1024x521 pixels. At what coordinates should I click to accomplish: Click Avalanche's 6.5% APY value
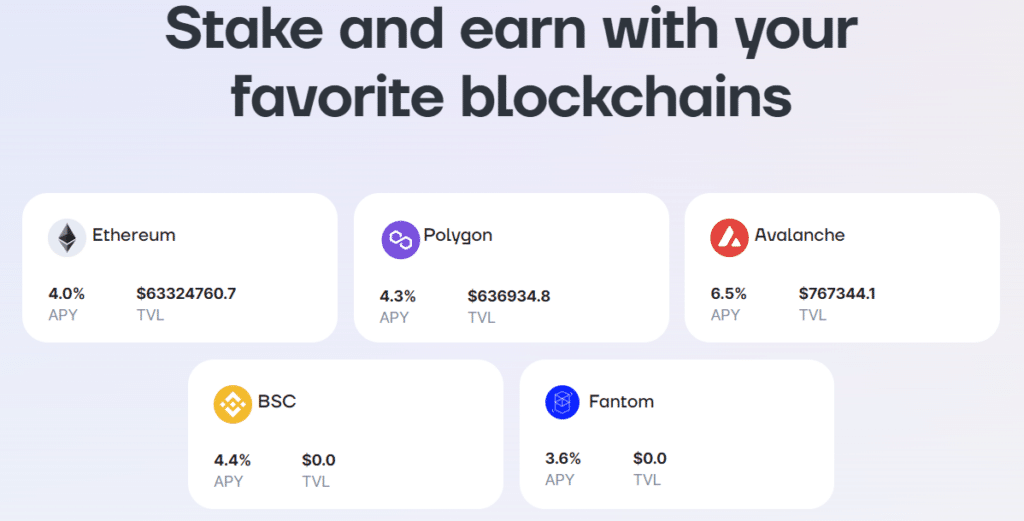[729, 294]
